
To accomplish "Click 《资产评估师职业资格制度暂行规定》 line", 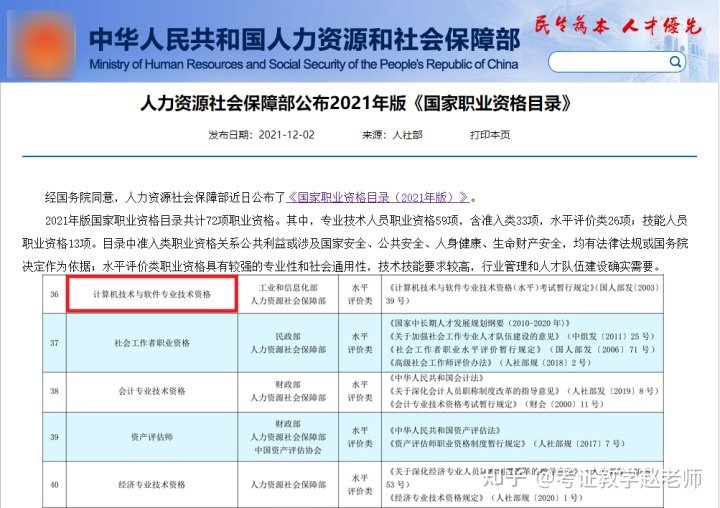I will [506, 443].
